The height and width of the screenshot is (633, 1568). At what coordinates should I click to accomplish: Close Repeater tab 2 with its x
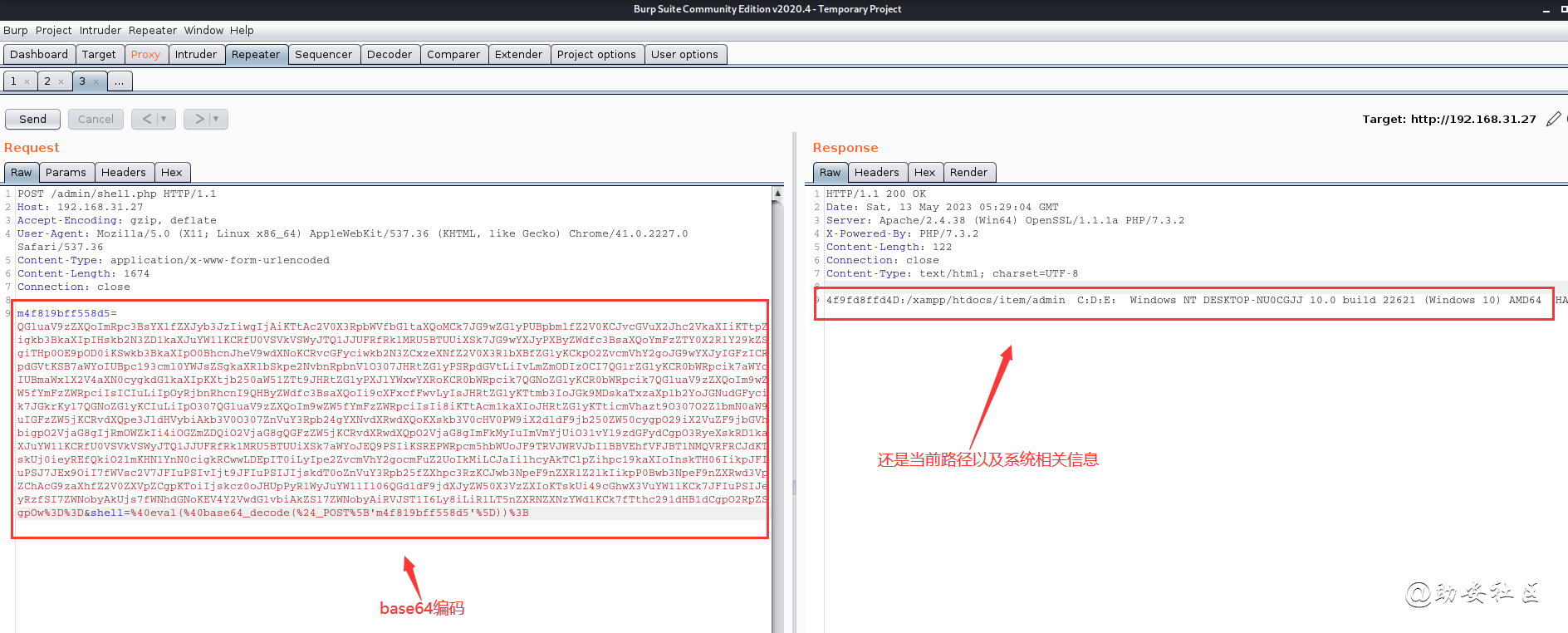(x=61, y=81)
